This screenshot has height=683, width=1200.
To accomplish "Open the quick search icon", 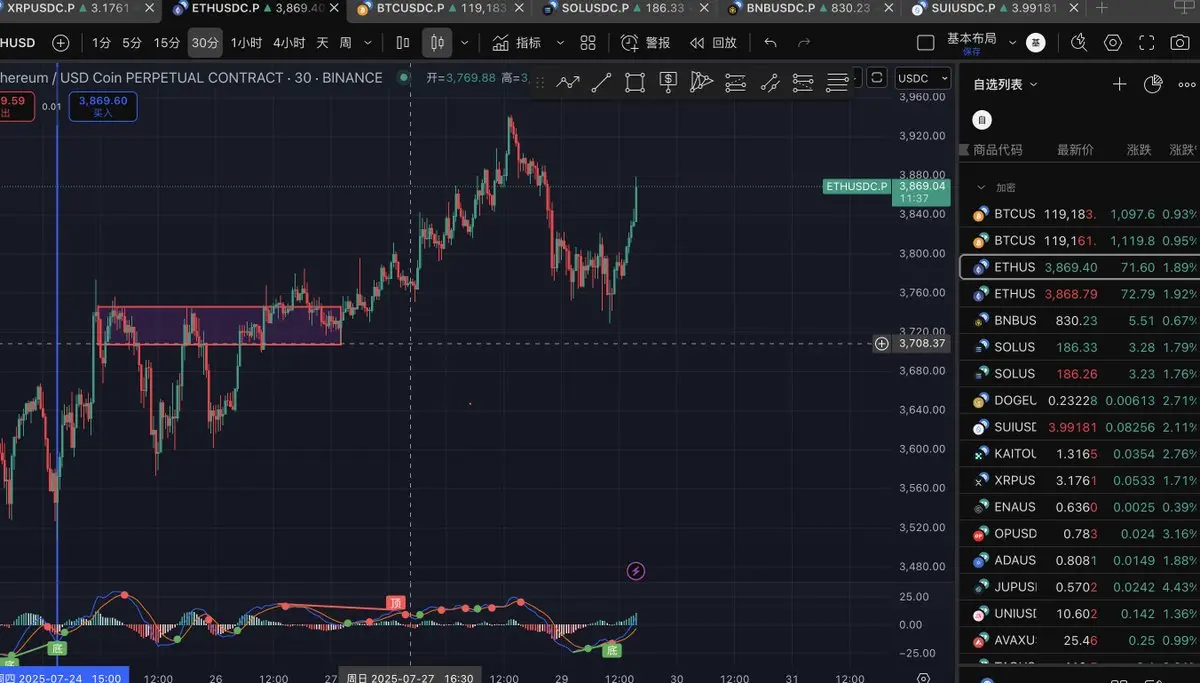I will [x=1079, y=43].
